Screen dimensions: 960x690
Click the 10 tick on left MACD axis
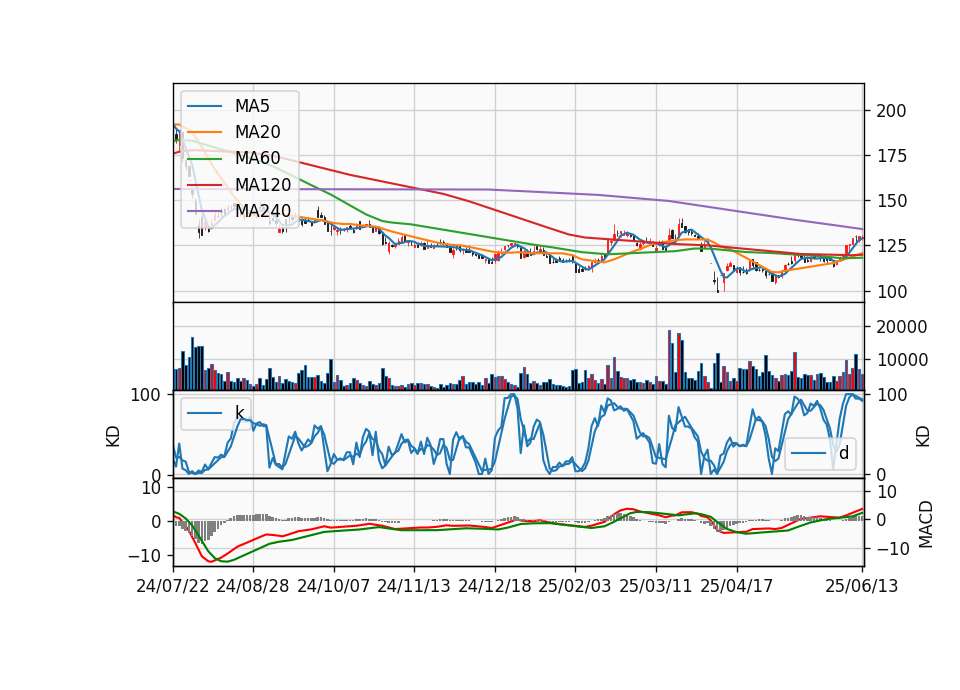coord(151,488)
